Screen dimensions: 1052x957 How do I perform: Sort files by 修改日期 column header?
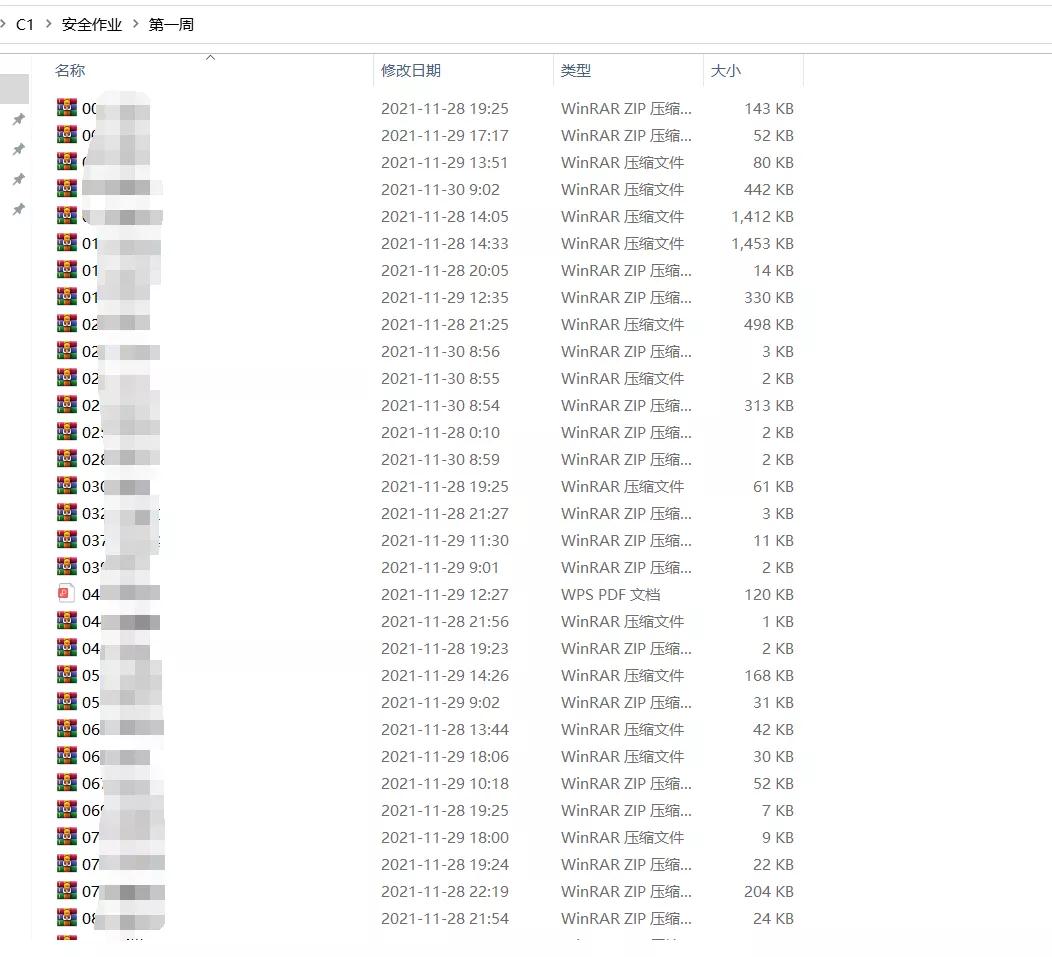tap(410, 71)
